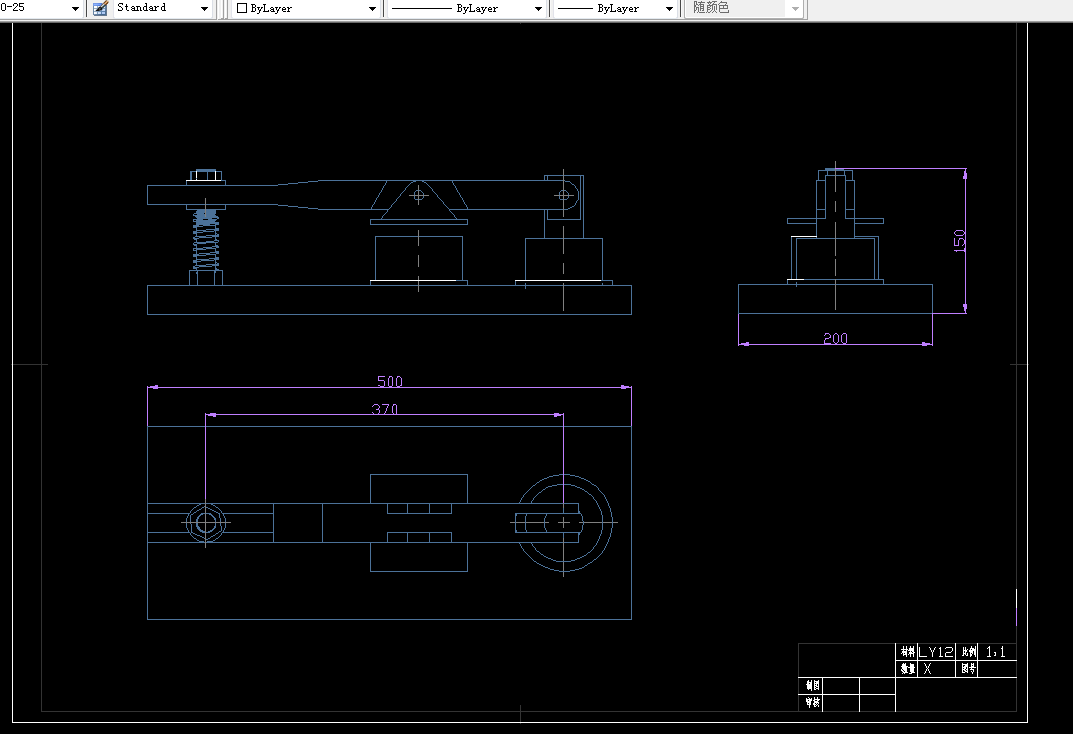The height and width of the screenshot is (734, 1073).
Task: Select the 比例 label in title block
Action: [x=968, y=652]
